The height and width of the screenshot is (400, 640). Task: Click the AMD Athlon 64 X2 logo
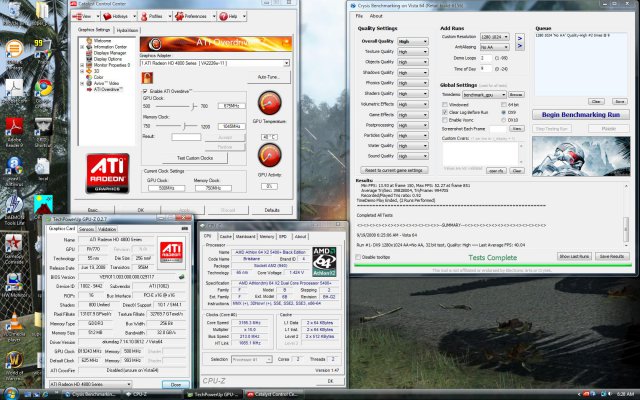tap(324, 261)
